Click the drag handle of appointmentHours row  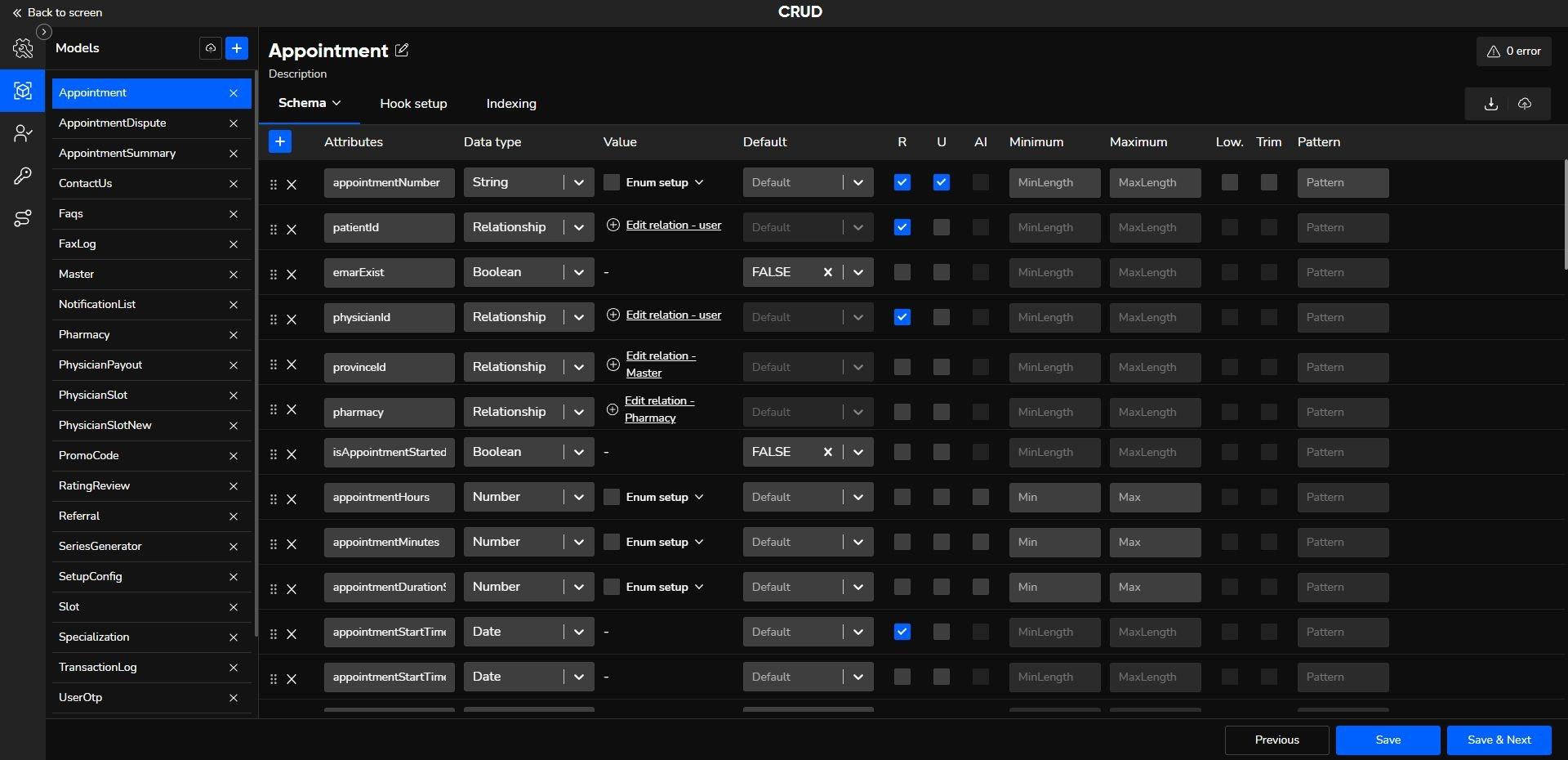pos(274,499)
